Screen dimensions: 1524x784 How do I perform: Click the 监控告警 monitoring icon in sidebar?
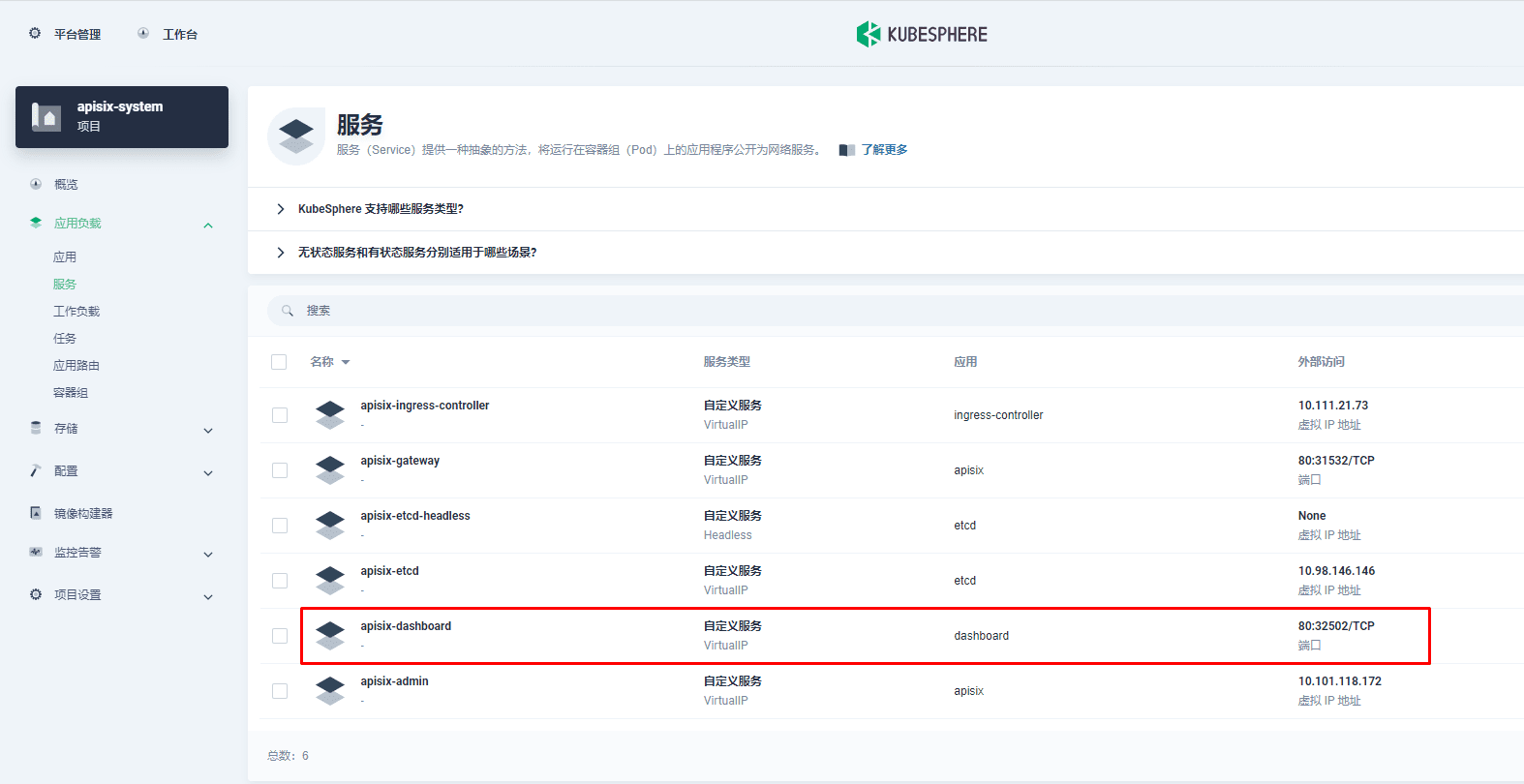point(36,552)
